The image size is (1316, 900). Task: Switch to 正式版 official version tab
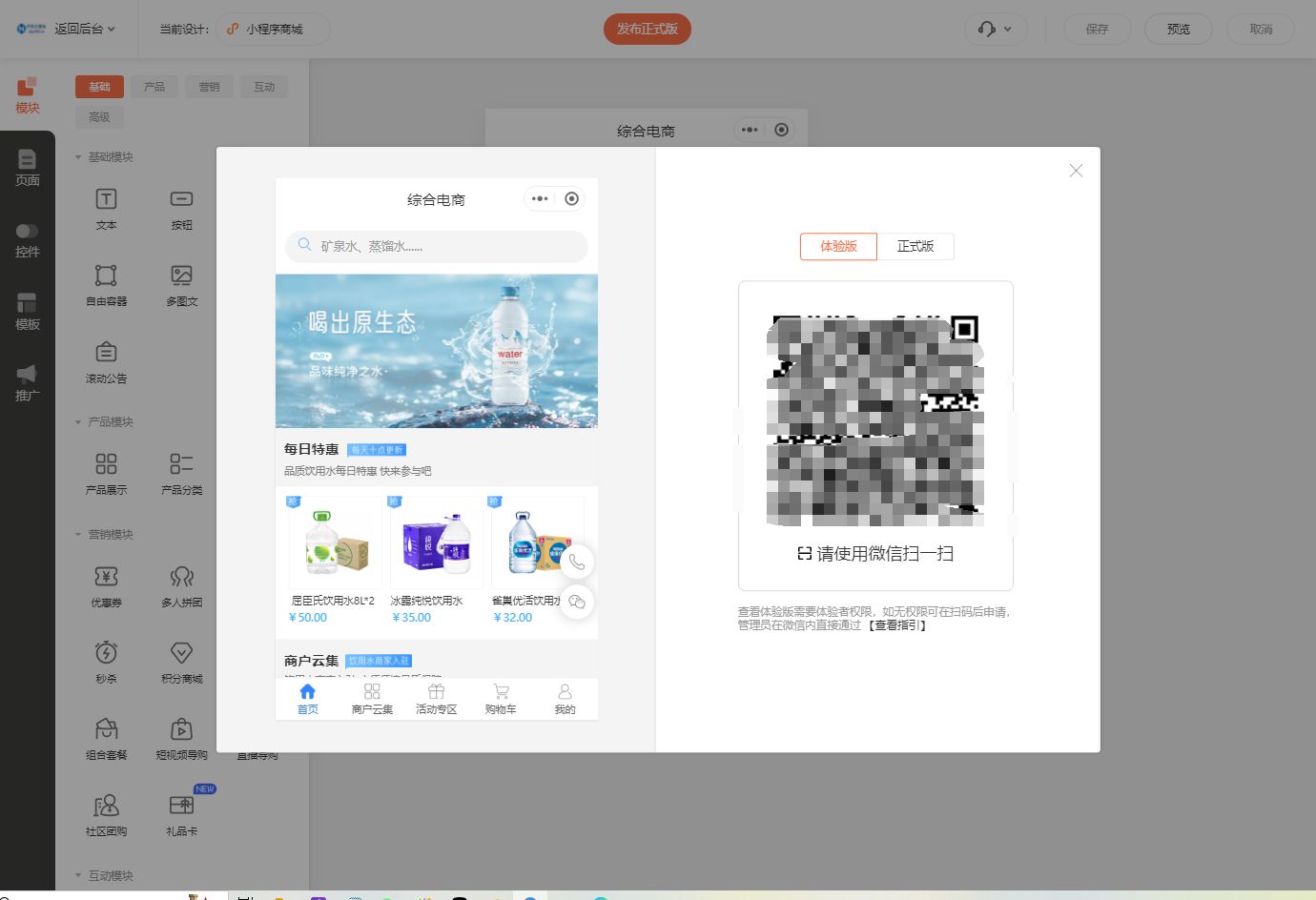(x=915, y=246)
